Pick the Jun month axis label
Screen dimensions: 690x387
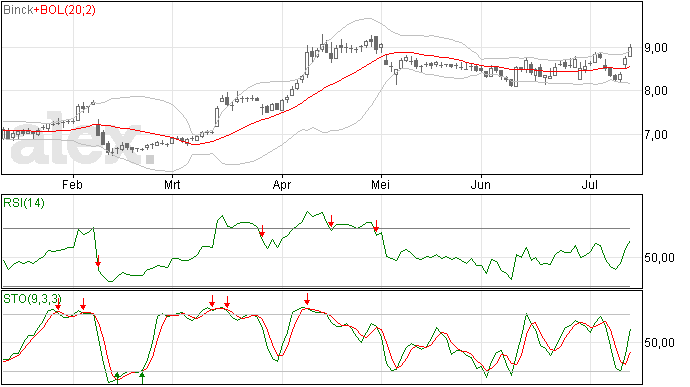(481, 184)
